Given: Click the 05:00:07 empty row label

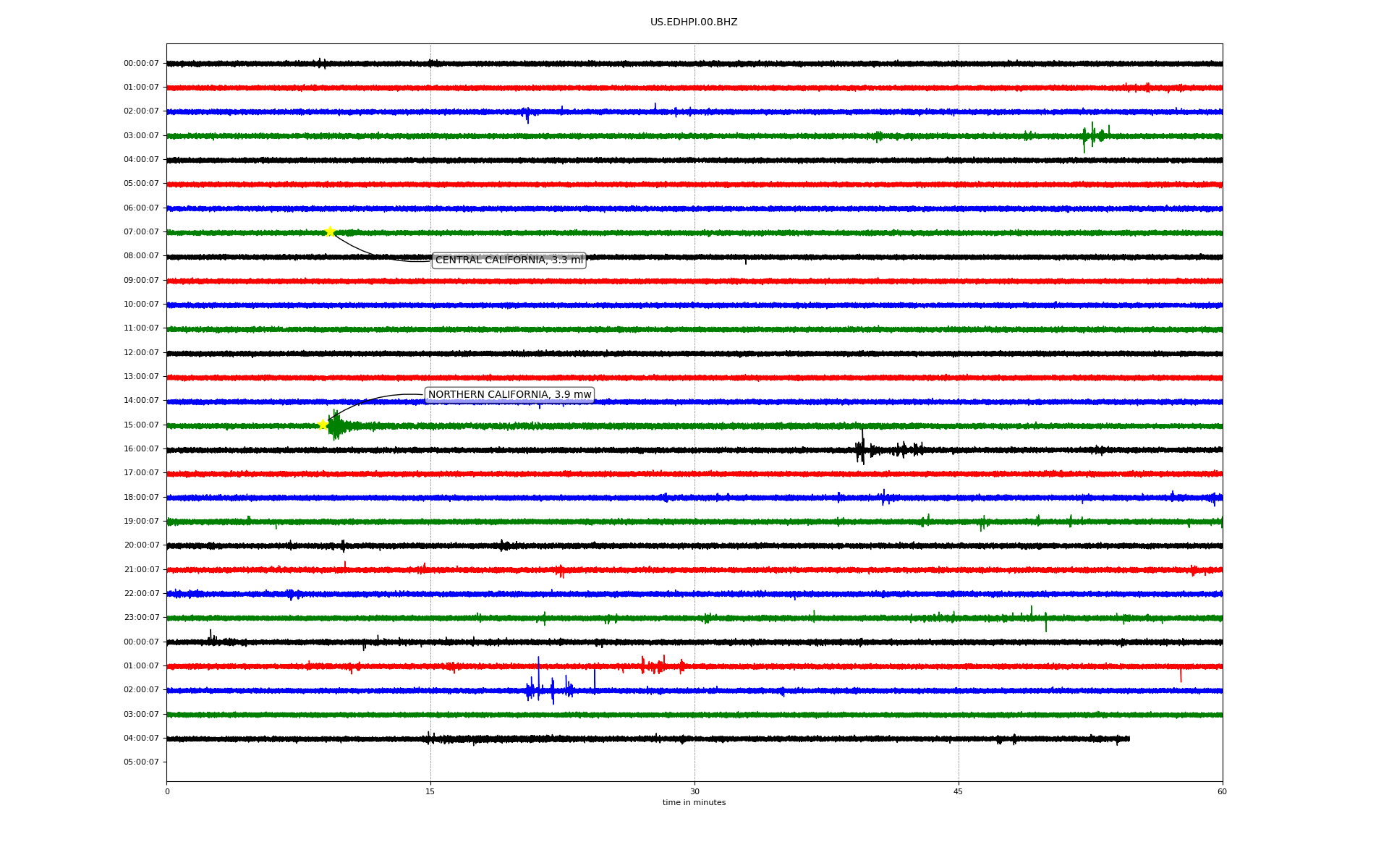Looking at the screenshot, I should point(141,762).
